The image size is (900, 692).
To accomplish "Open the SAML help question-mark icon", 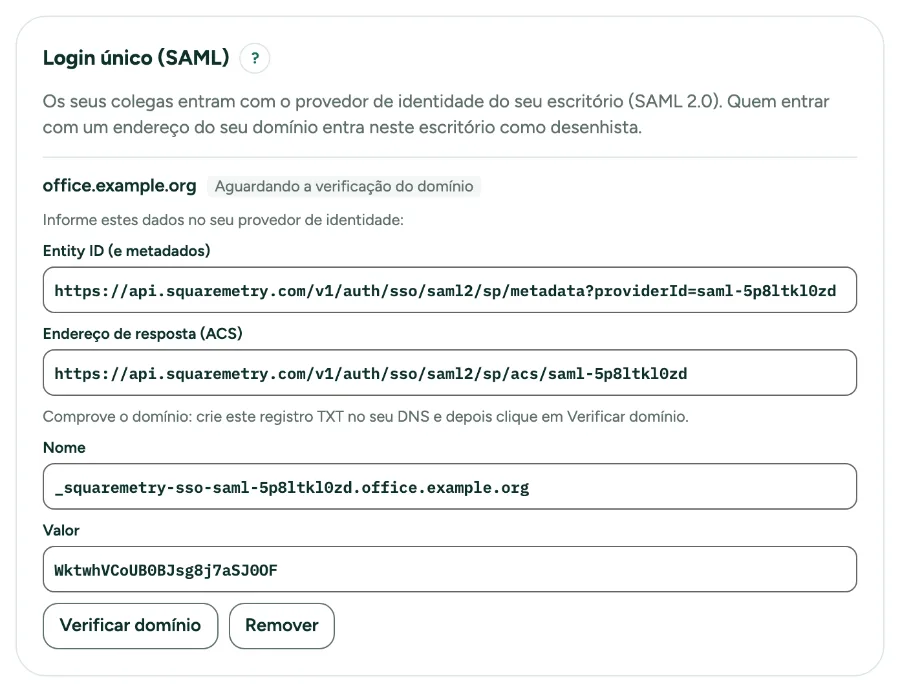I will pyautogui.click(x=255, y=58).
